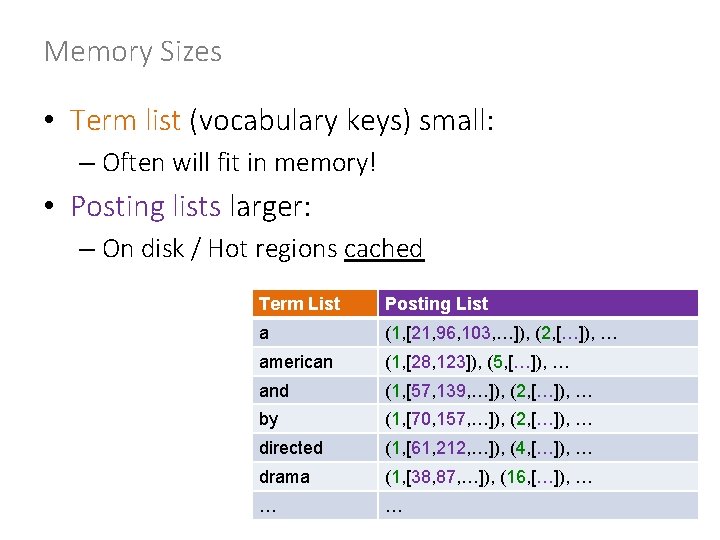Image resolution: width=720 pixels, height=540 pixels.
Task: Click the posting list starting with (1,[57,139
Action: [489, 391]
